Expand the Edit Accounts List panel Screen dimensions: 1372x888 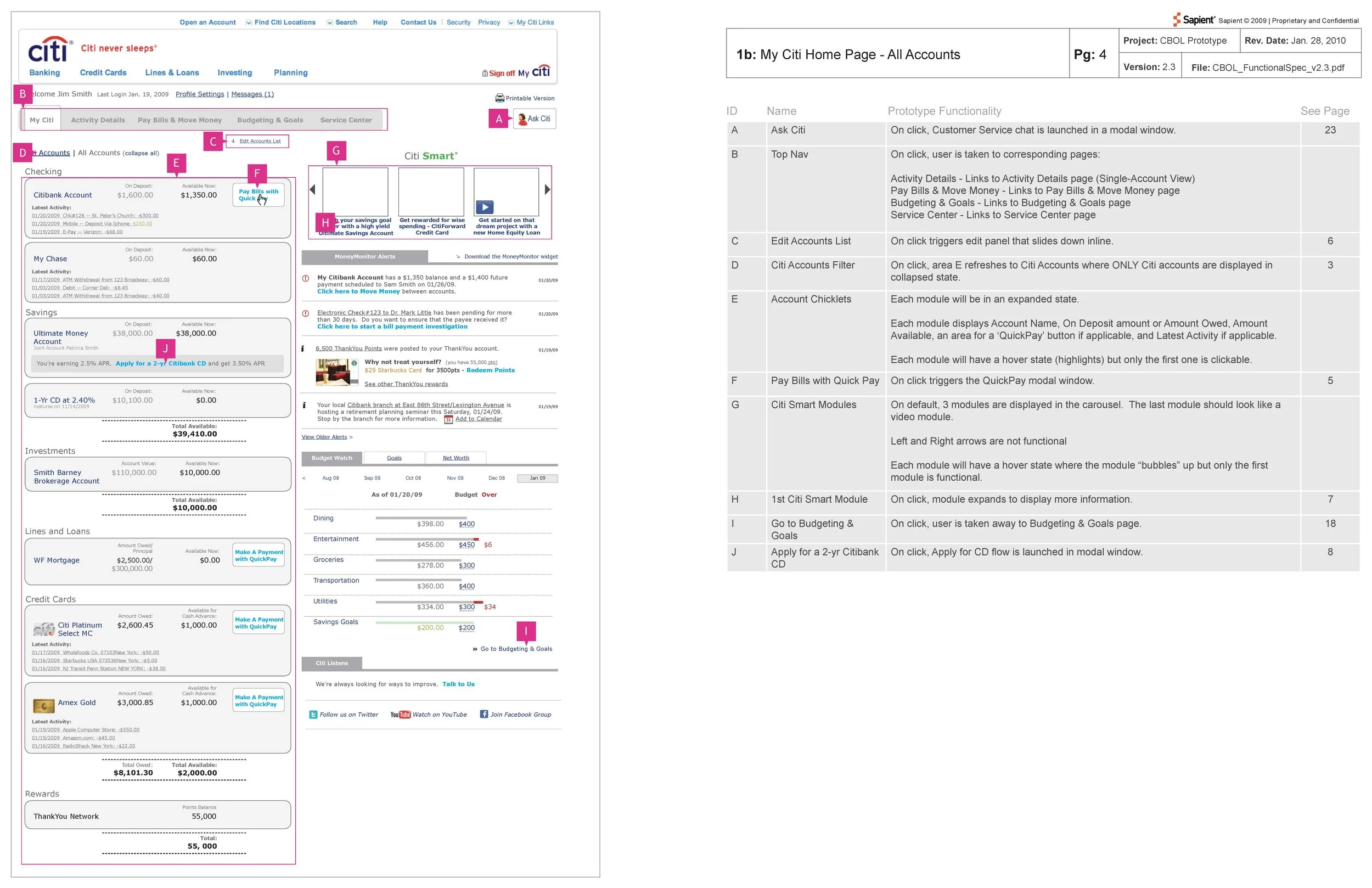coord(260,141)
